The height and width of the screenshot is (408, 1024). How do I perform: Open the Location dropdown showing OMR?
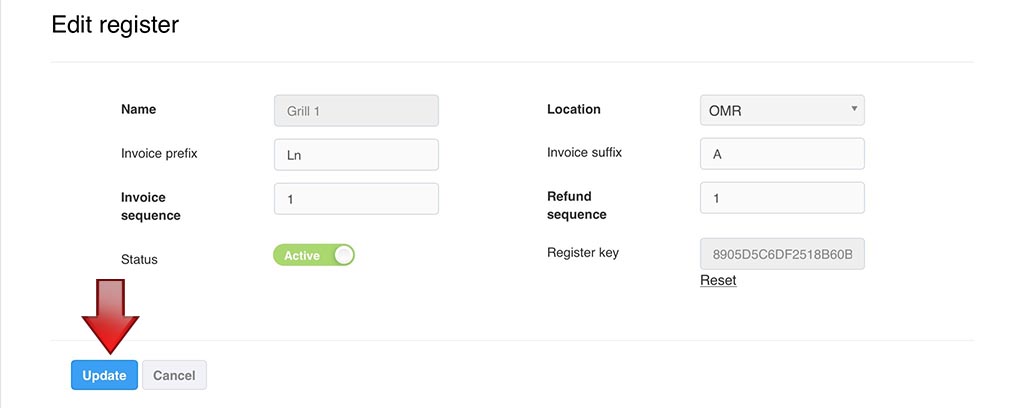(782, 110)
